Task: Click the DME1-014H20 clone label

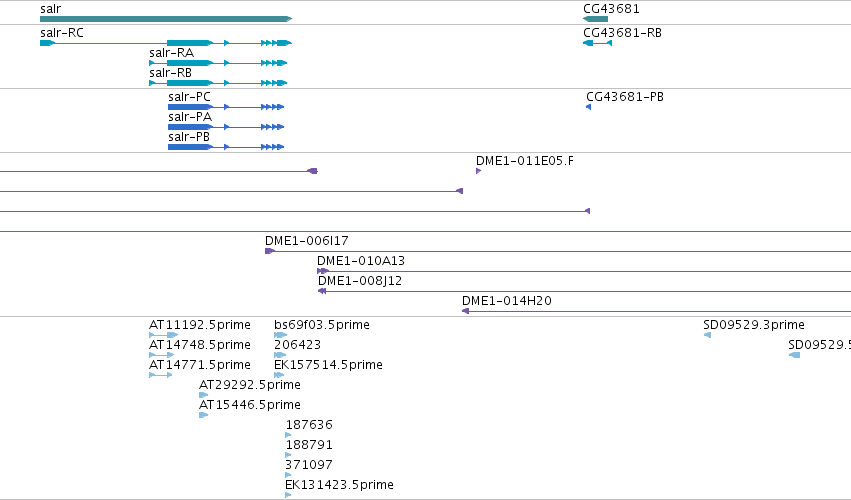Action: click(x=507, y=301)
